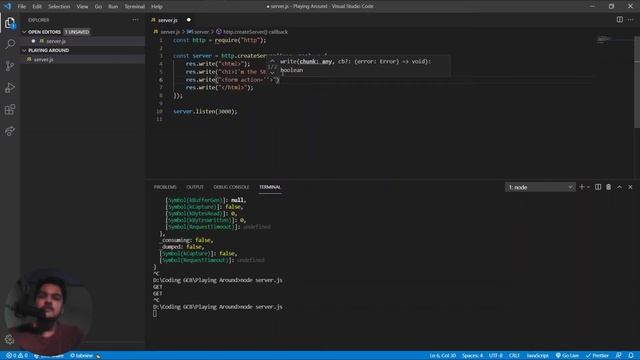Screen dimensions: 640x360
Task: Click Prettier in status bar
Action: [x=598, y=356]
